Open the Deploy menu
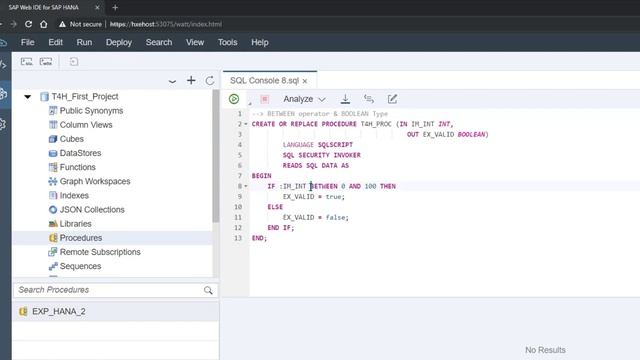The height and width of the screenshot is (360, 640). click(119, 42)
